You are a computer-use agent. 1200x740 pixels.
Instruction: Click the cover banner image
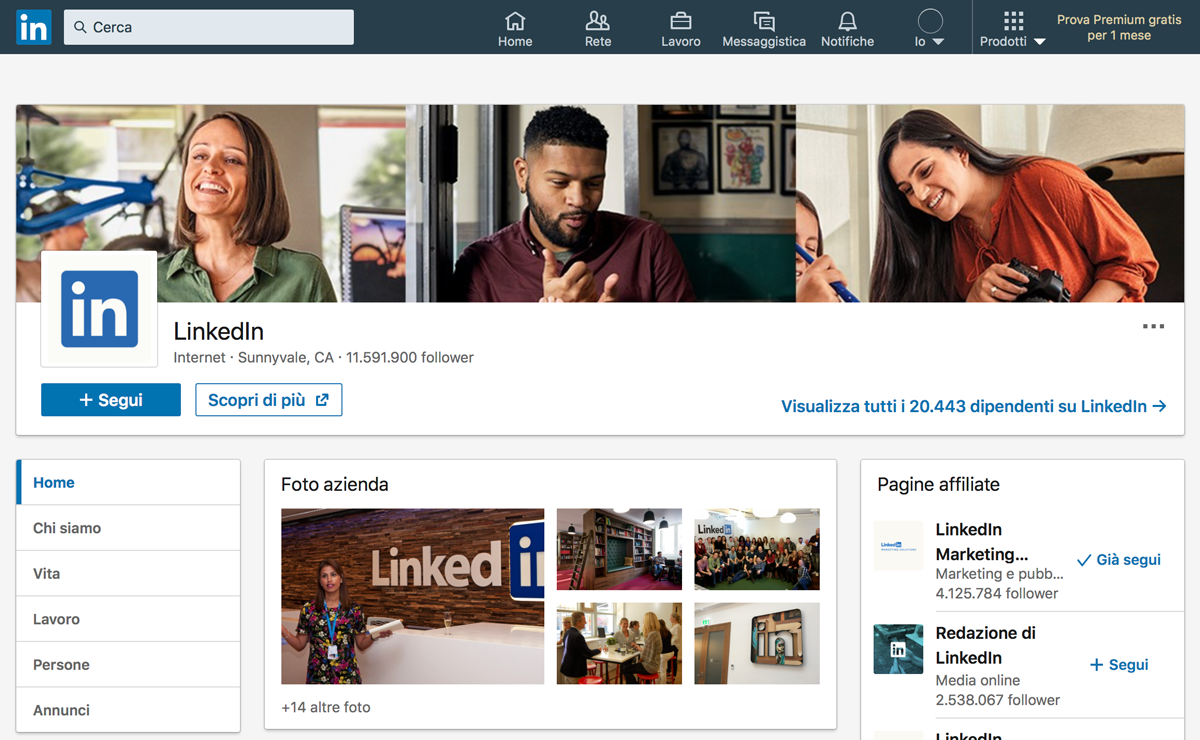tap(600, 203)
